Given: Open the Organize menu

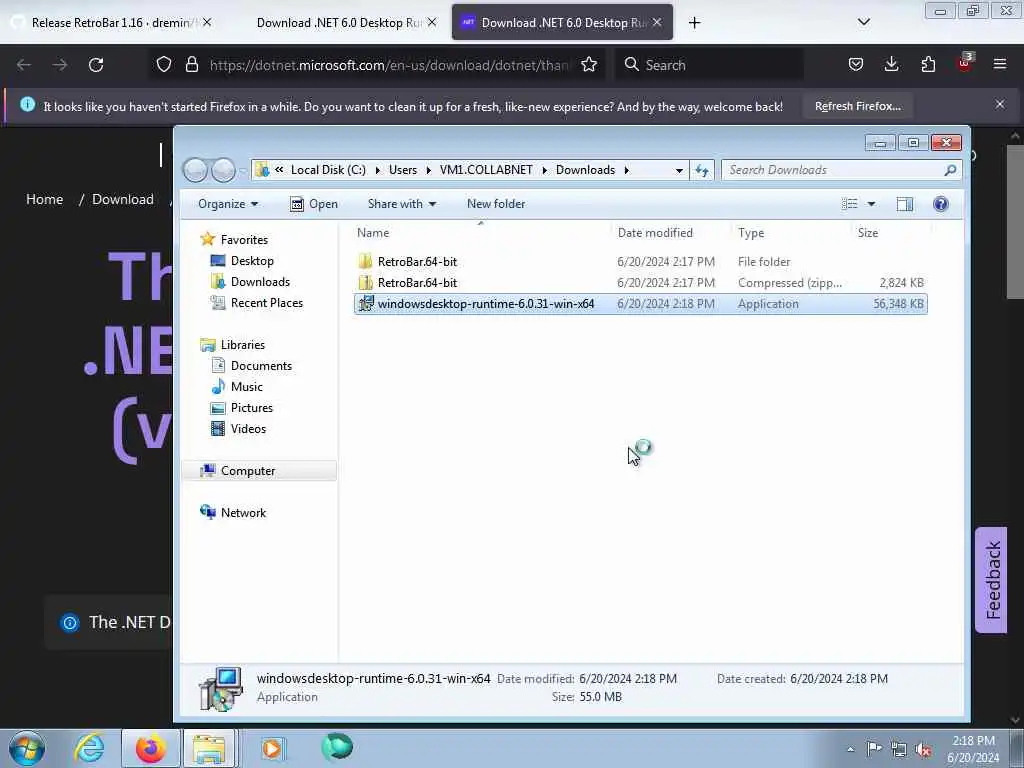Looking at the screenshot, I should pyautogui.click(x=228, y=204).
